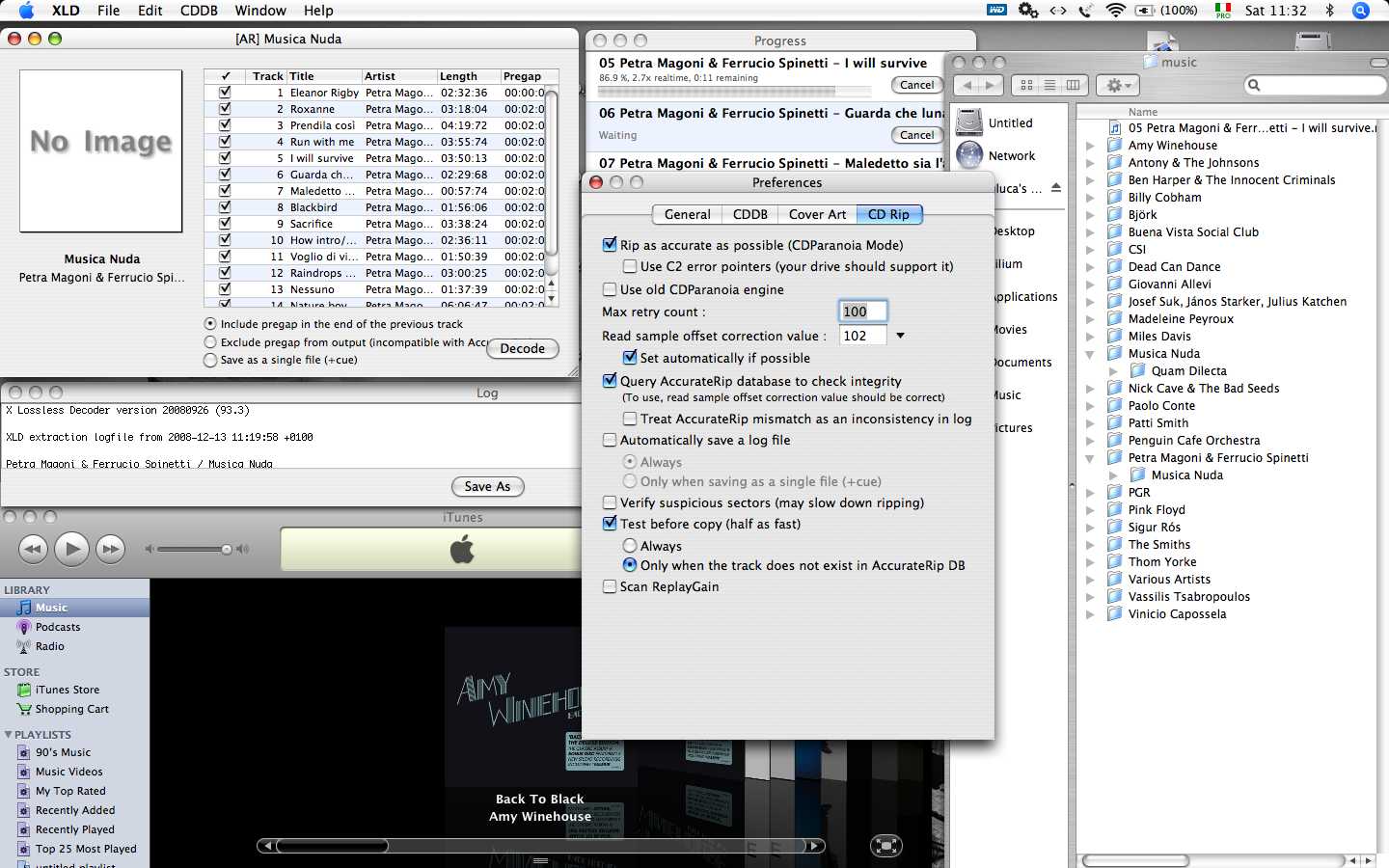Image resolution: width=1389 pixels, height=868 pixels.
Task: Open the 90's Music playlist
Action: [x=63, y=752]
